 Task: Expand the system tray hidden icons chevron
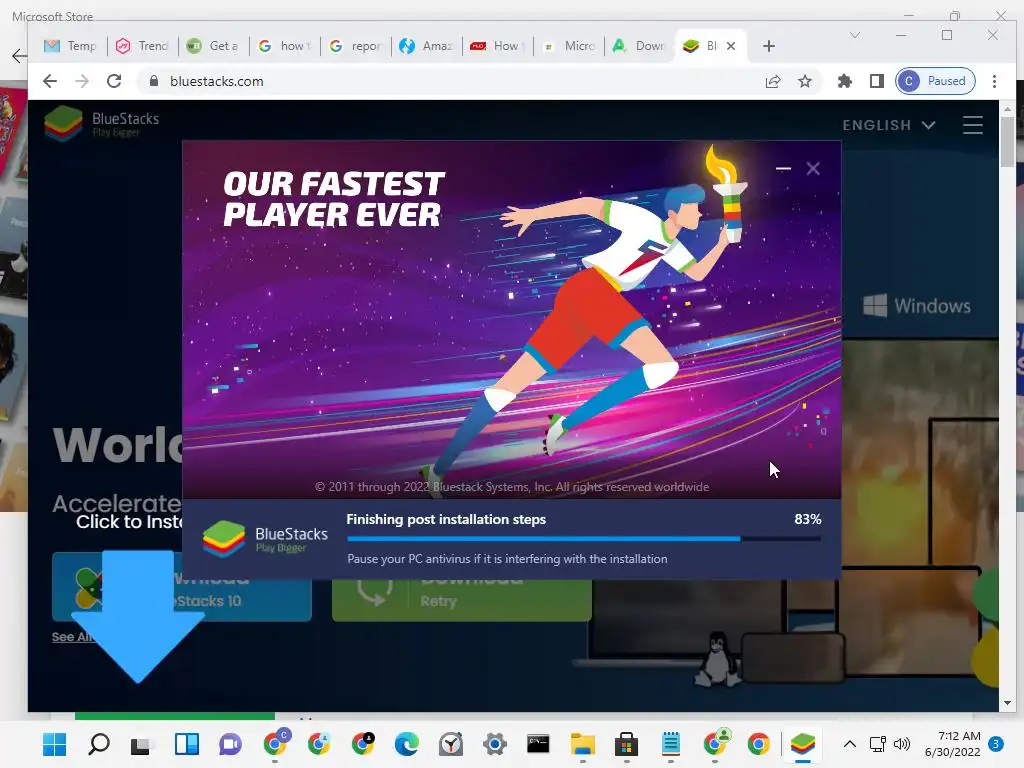pyautogui.click(x=850, y=744)
